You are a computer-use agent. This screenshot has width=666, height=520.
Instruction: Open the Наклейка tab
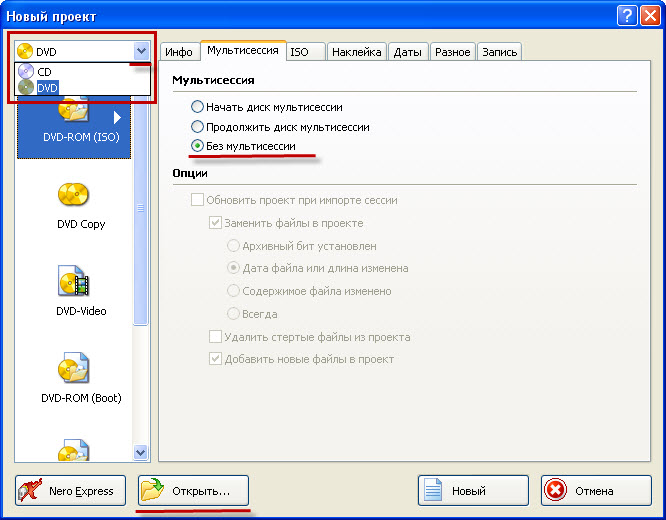coord(357,52)
